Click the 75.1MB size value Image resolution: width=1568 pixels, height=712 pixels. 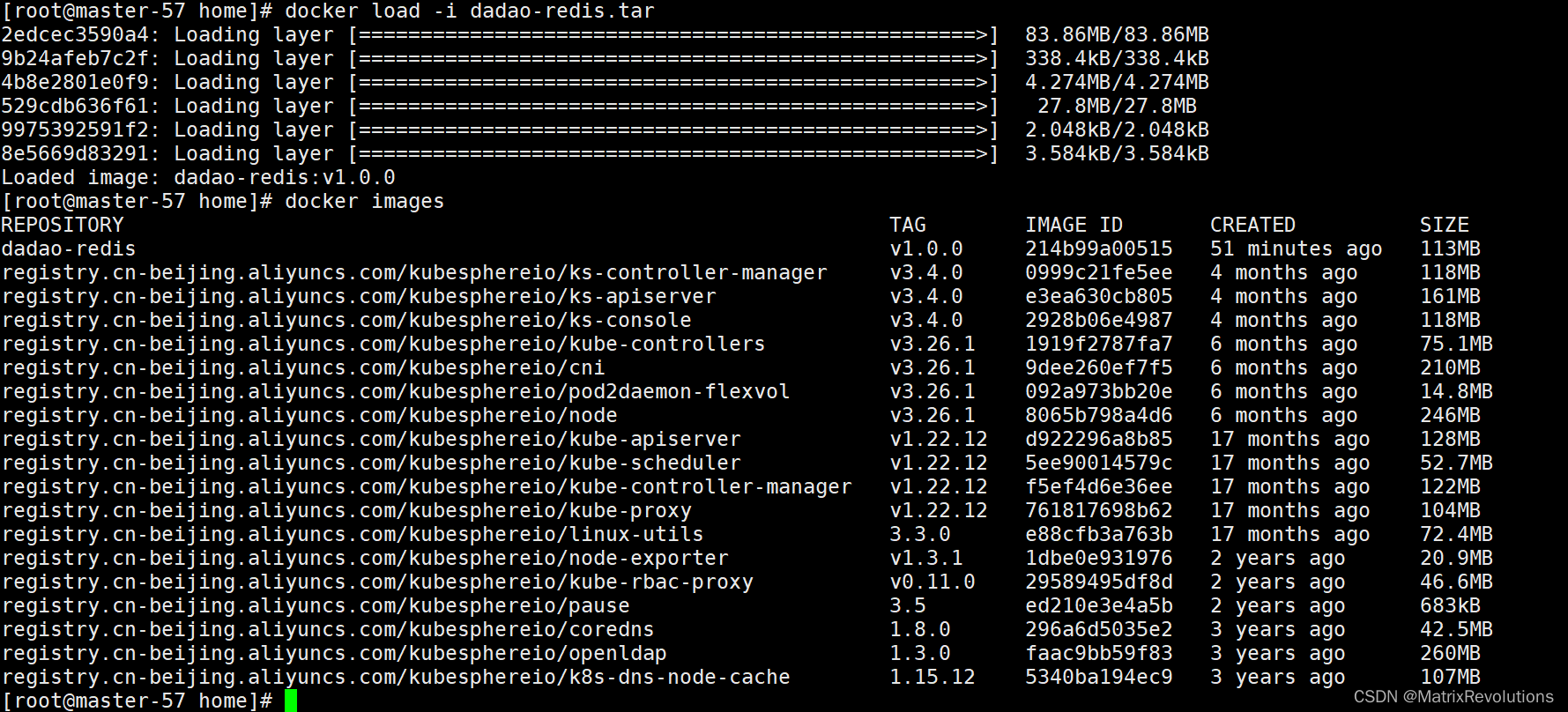(x=1456, y=345)
